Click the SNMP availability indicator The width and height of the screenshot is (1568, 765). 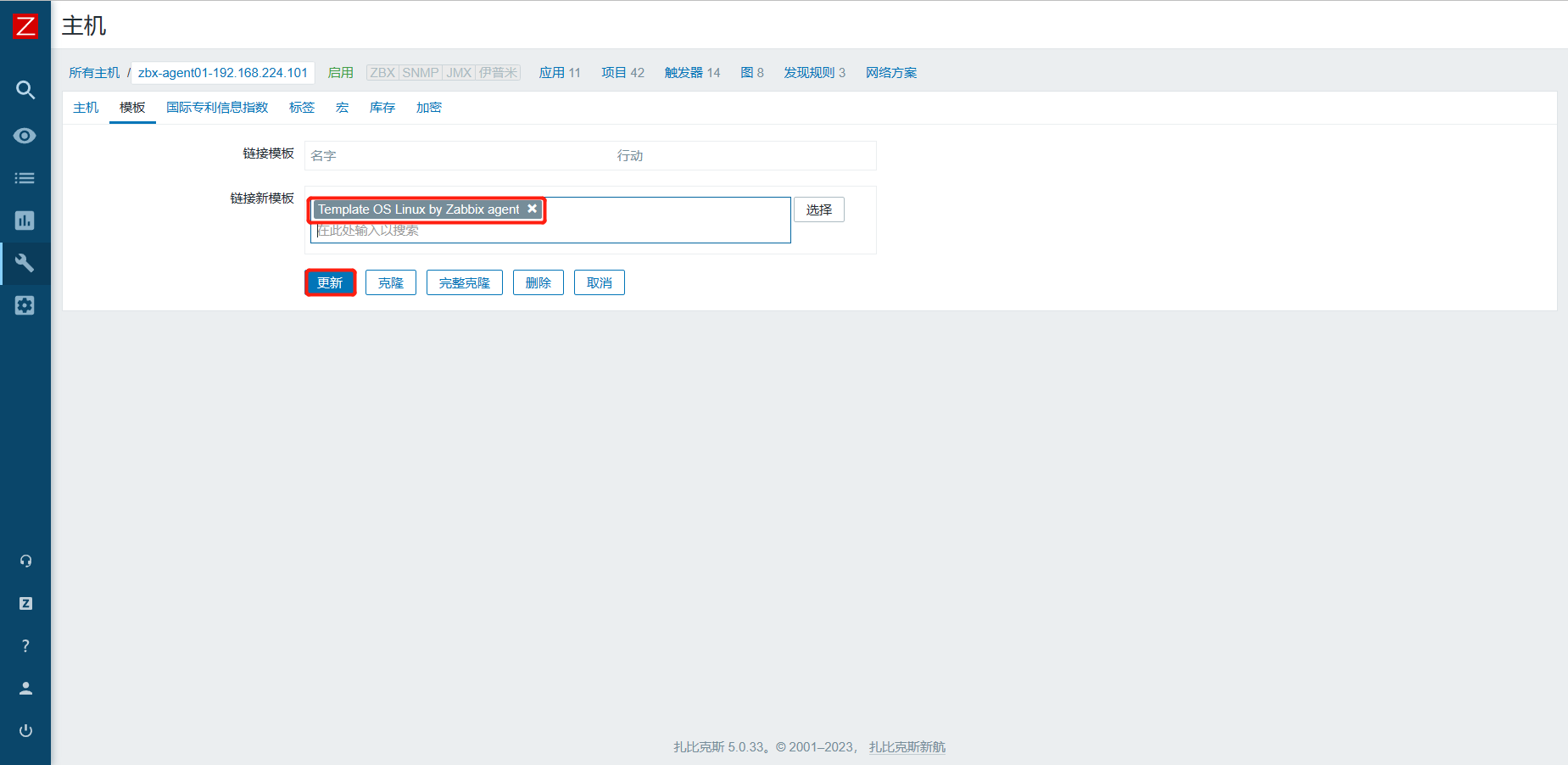(421, 73)
